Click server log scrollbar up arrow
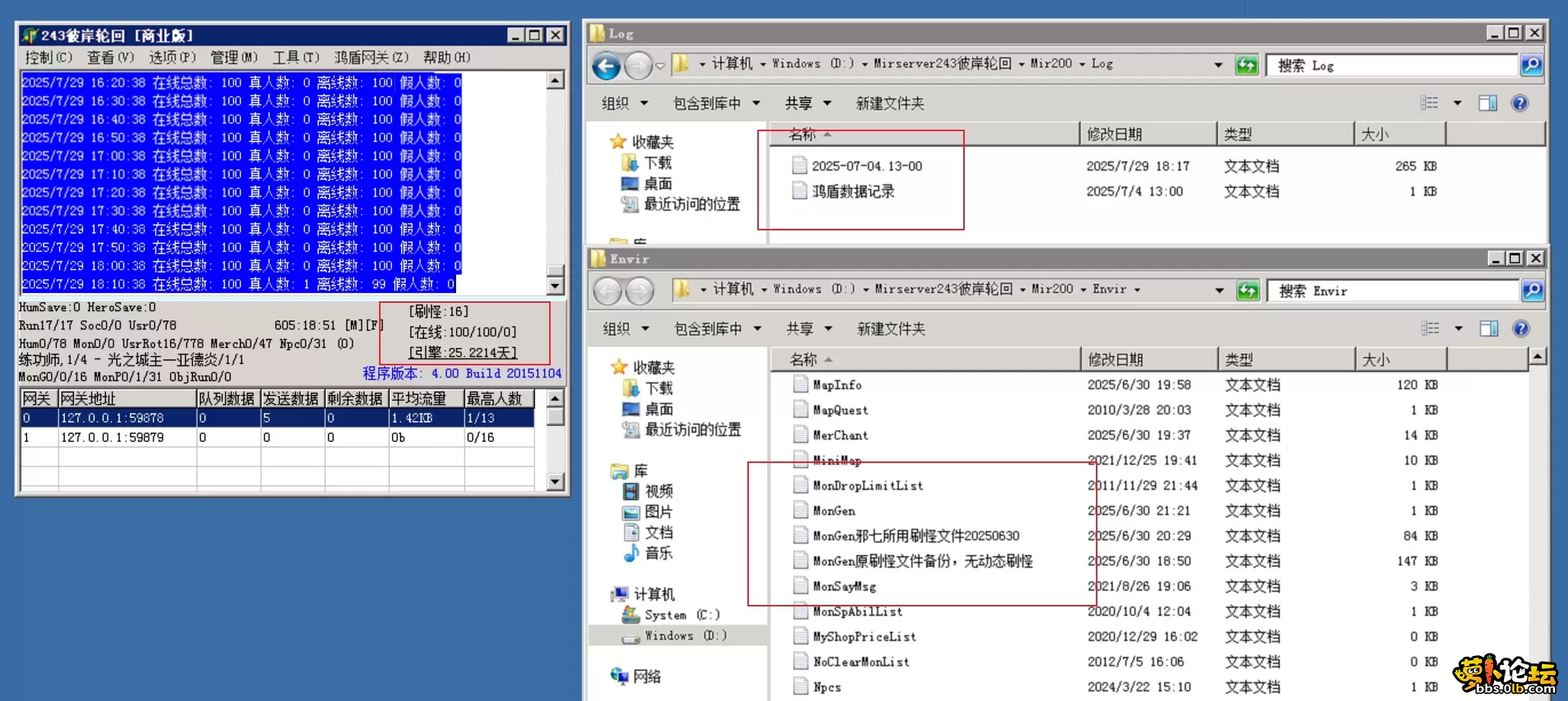1568x701 pixels. click(x=555, y=80)
